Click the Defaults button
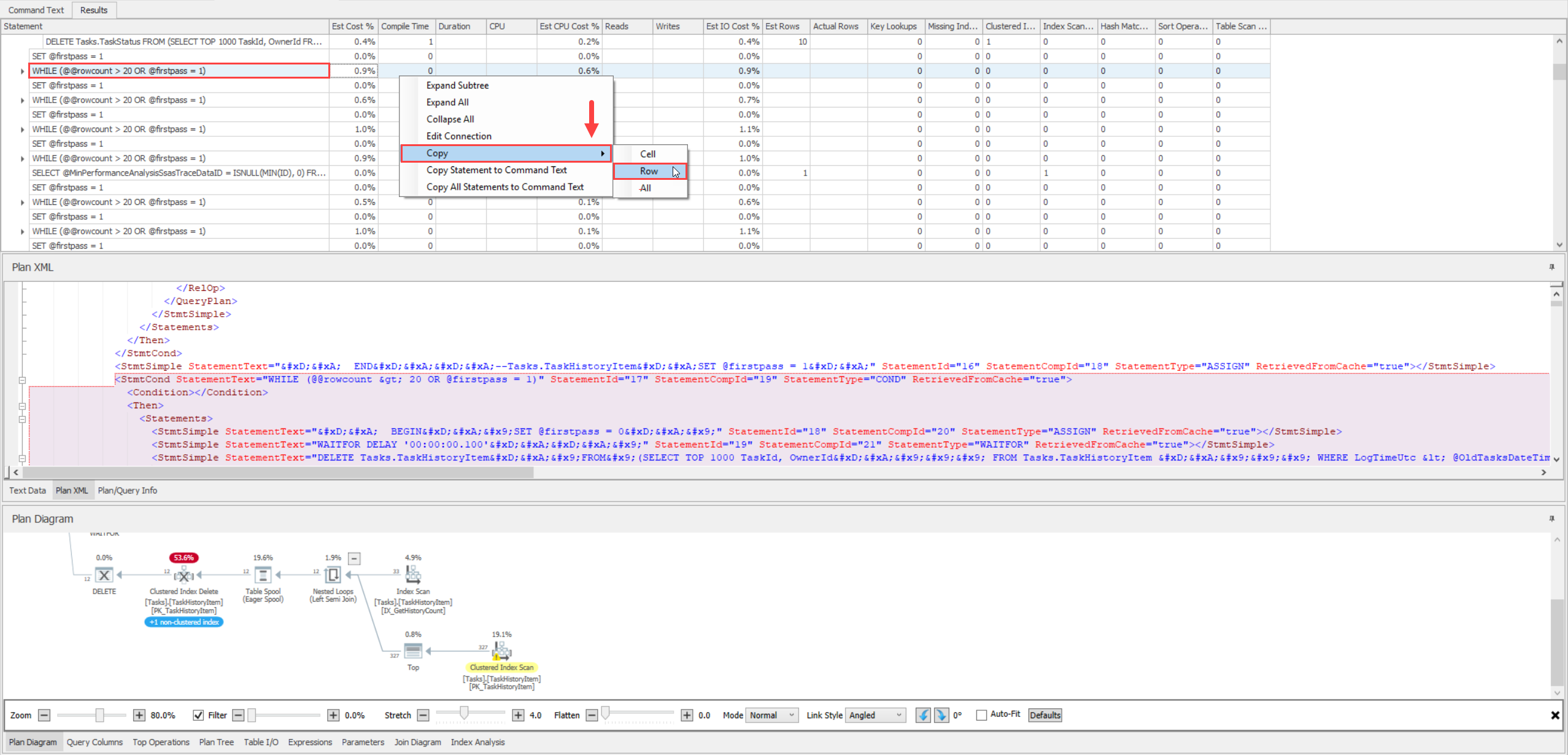This screenshot has width=1568, height=755. click(x=1045, y=715)
